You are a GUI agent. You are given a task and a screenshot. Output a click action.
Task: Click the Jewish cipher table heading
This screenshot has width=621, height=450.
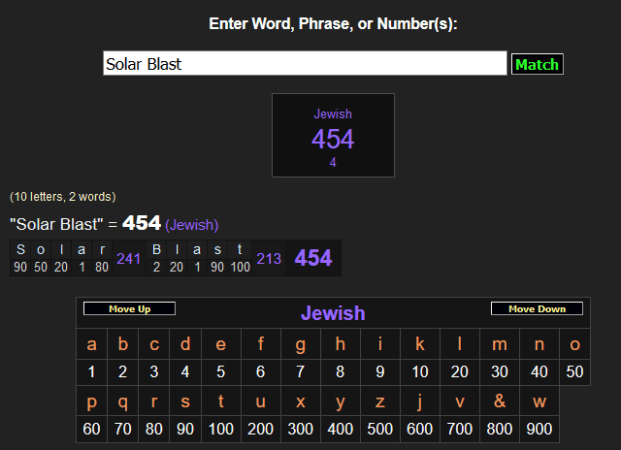click(333, 314)
